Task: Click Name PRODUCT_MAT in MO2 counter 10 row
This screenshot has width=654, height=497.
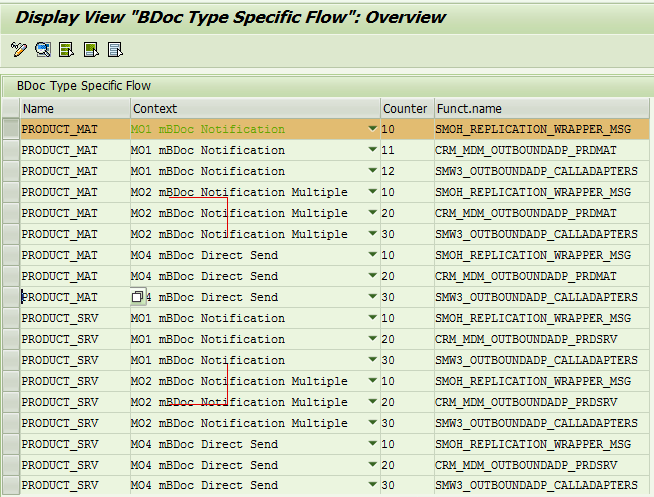Action: point(59,192)
